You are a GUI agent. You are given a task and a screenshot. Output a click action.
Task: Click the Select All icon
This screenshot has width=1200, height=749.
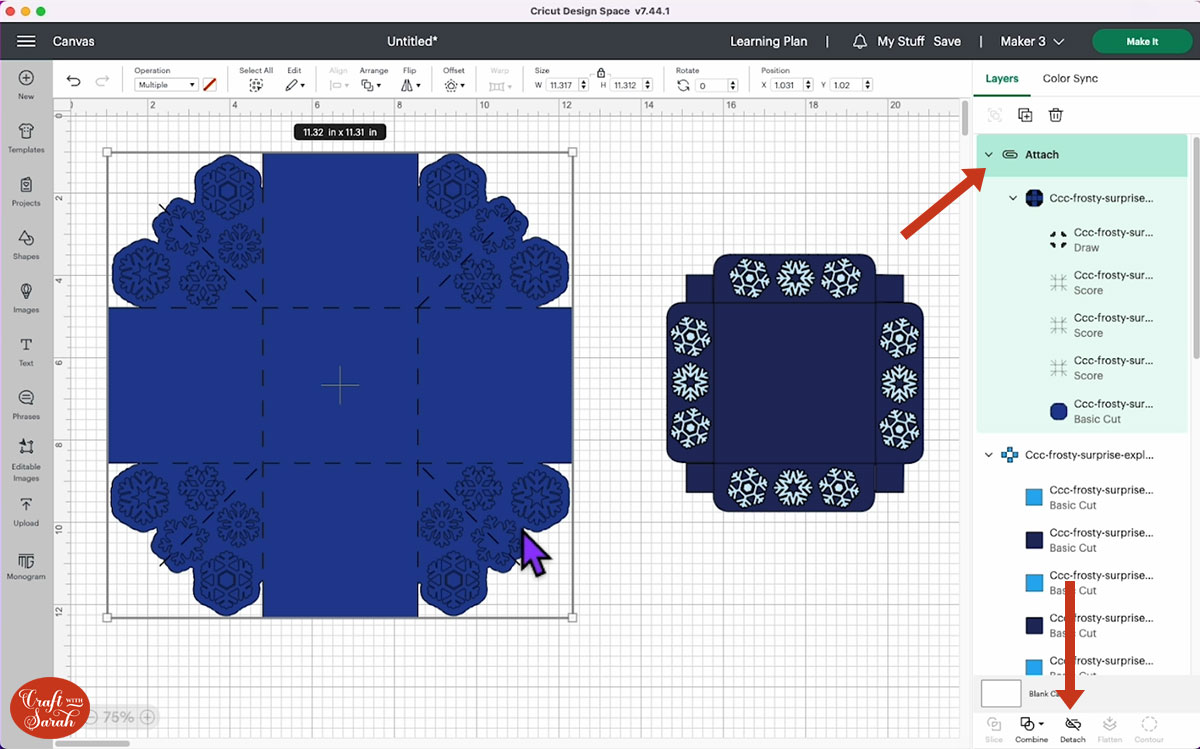256,85
